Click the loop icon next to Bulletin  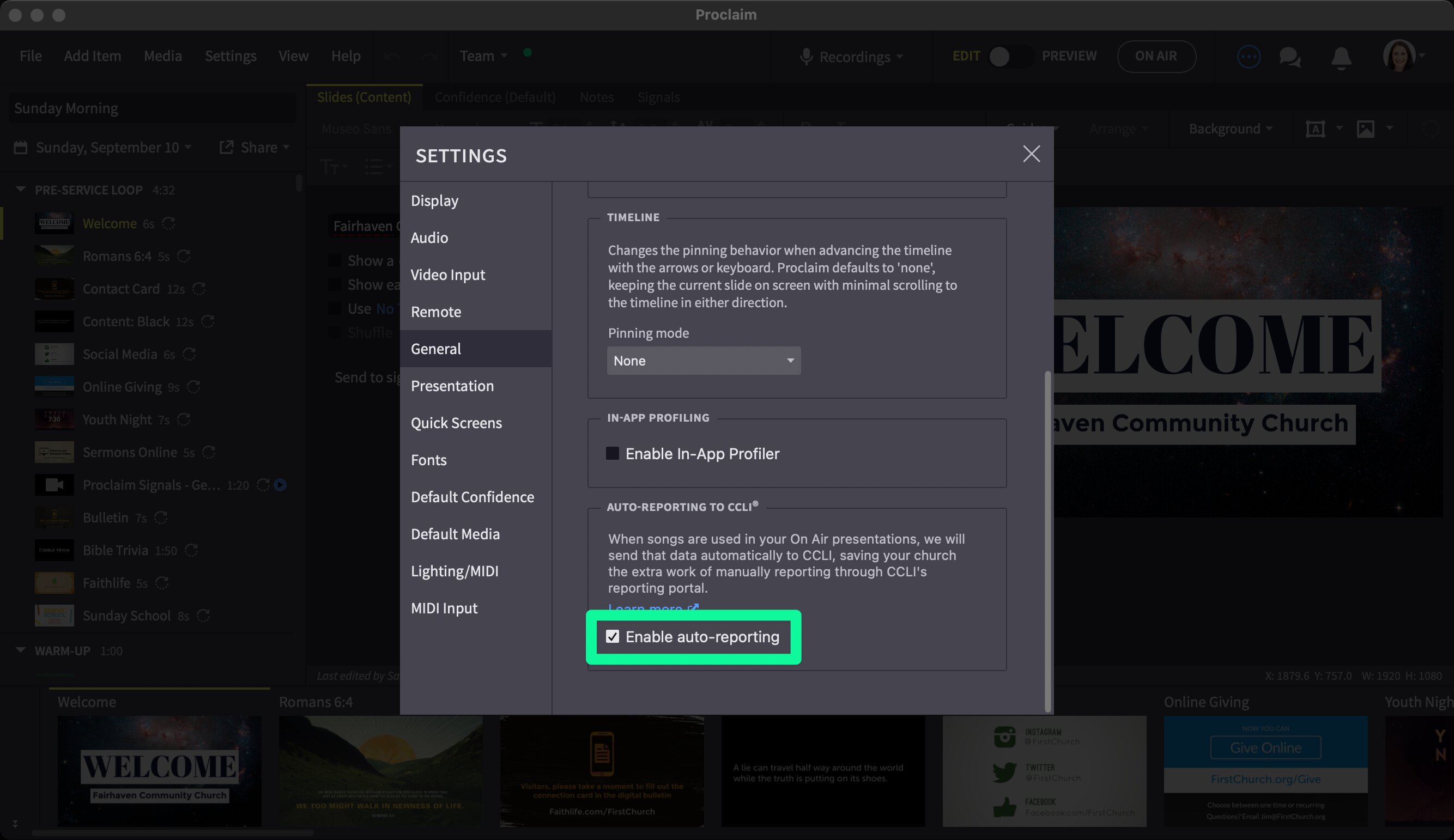click(x=160, y=518)
